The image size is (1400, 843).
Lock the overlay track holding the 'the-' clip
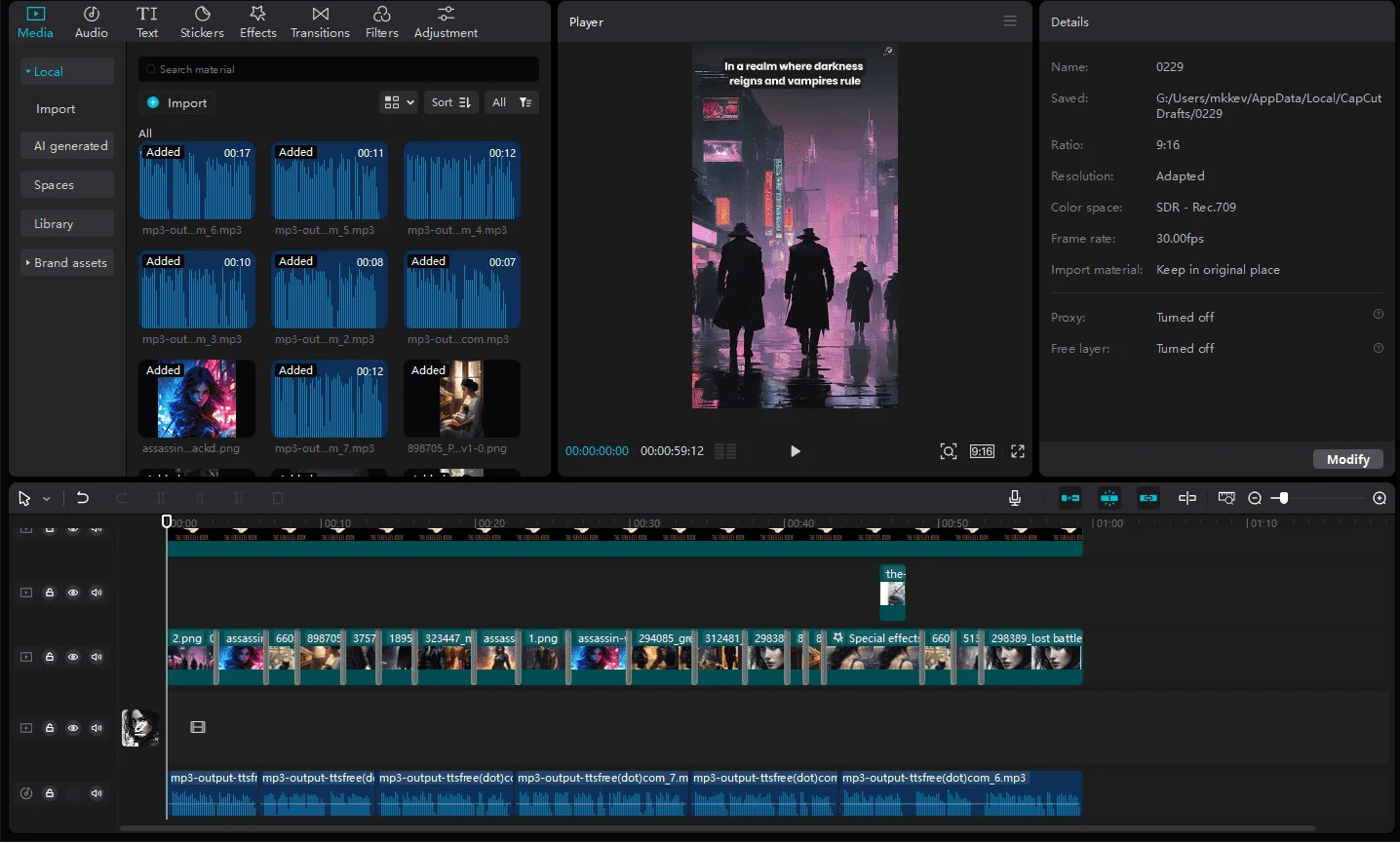50,593
